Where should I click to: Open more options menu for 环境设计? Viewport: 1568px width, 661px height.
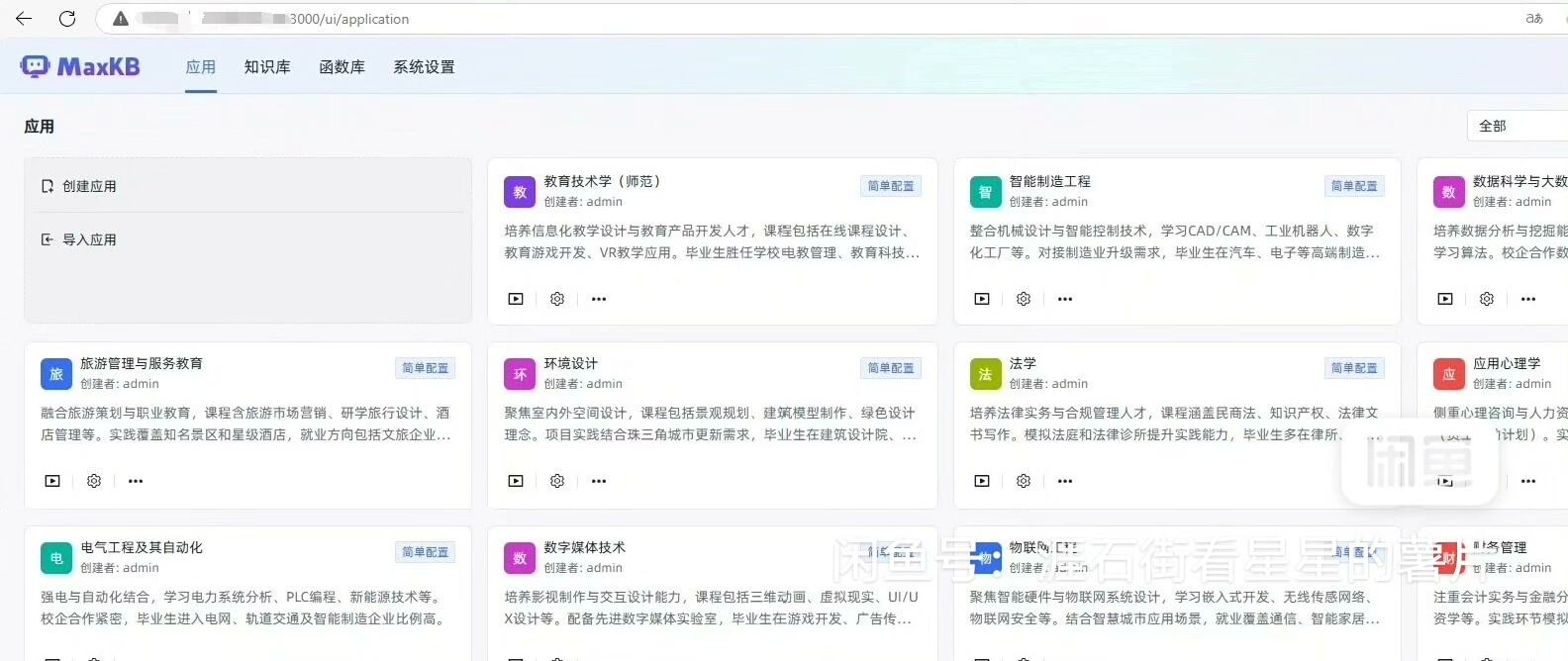pos(599,481)
